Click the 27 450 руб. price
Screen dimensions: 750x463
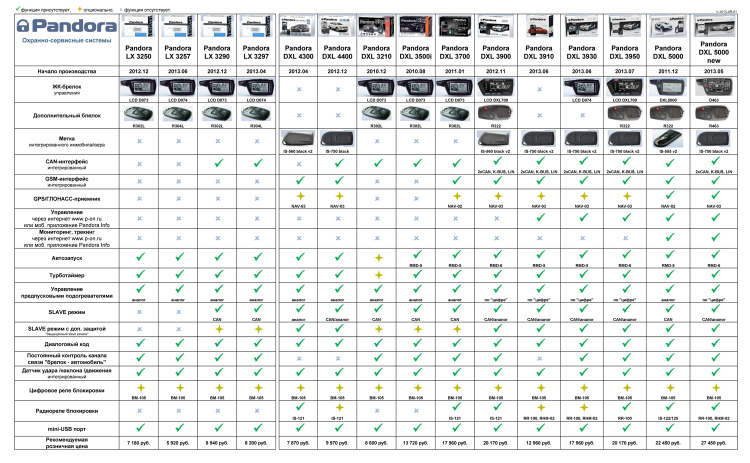pyautogui.click(x=717, y=441)
